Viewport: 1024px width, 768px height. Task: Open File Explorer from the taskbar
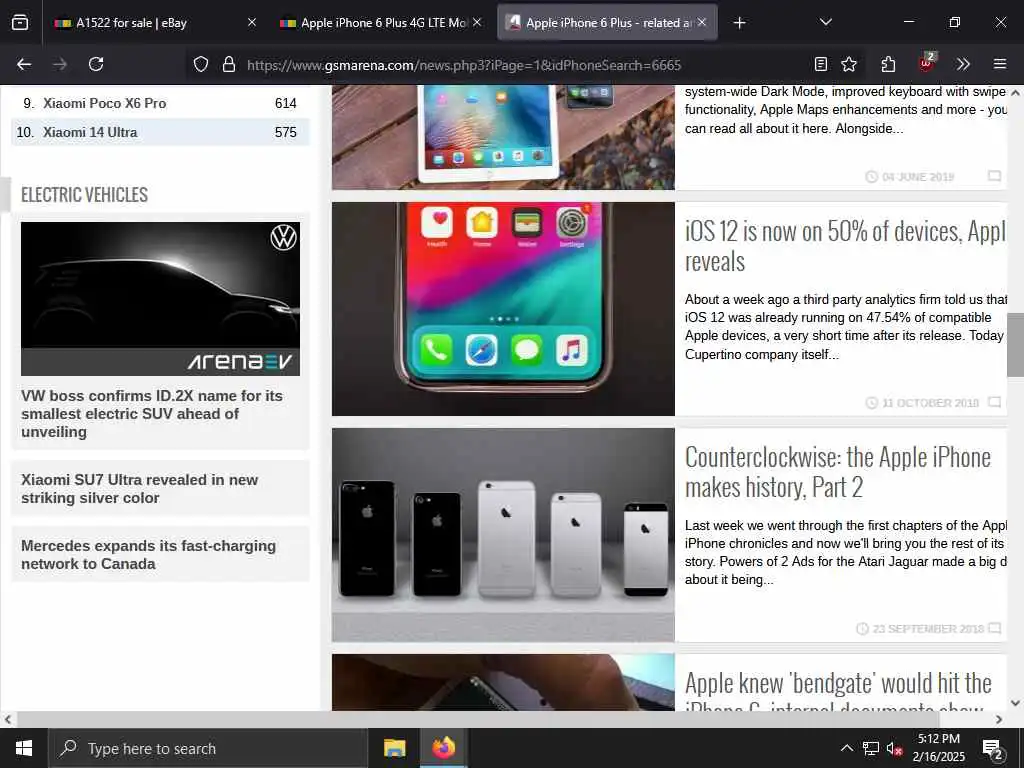click(x=394, y=748)
